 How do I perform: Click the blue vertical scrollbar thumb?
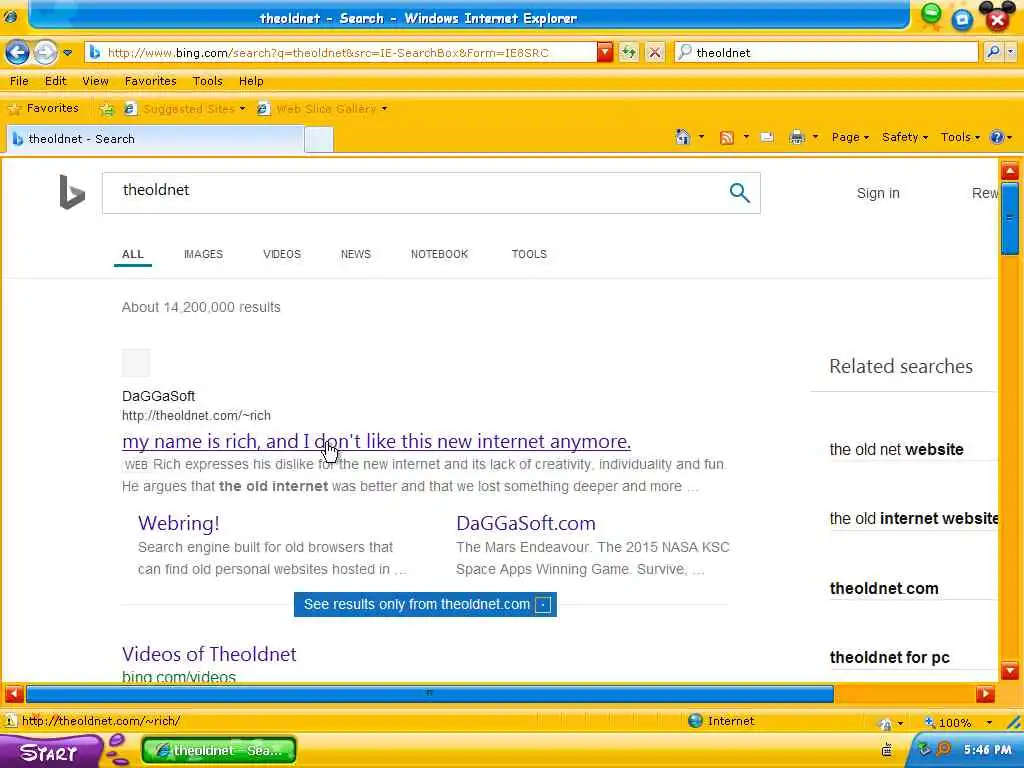[x=1010, y=218]
